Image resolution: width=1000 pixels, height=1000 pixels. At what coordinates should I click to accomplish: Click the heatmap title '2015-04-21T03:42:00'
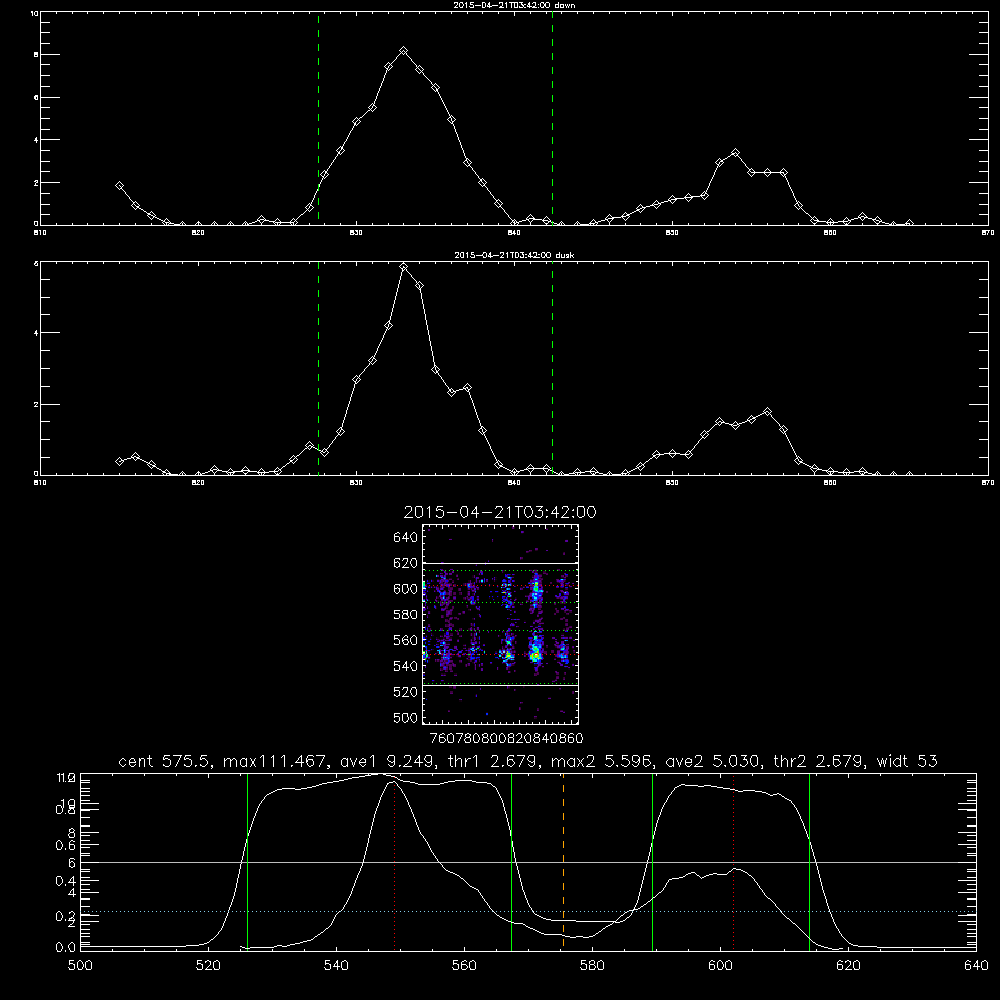[x=500, y=512]
